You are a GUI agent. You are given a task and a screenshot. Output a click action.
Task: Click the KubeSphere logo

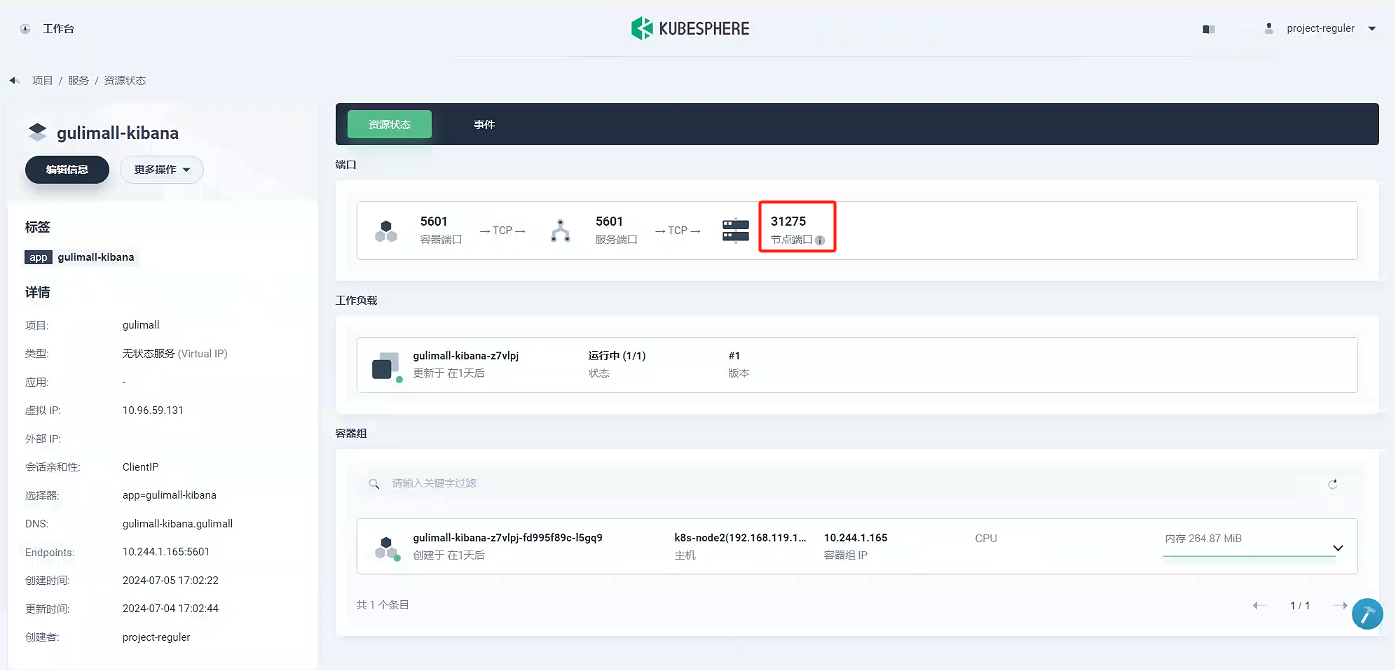click(x=690, y=28)
